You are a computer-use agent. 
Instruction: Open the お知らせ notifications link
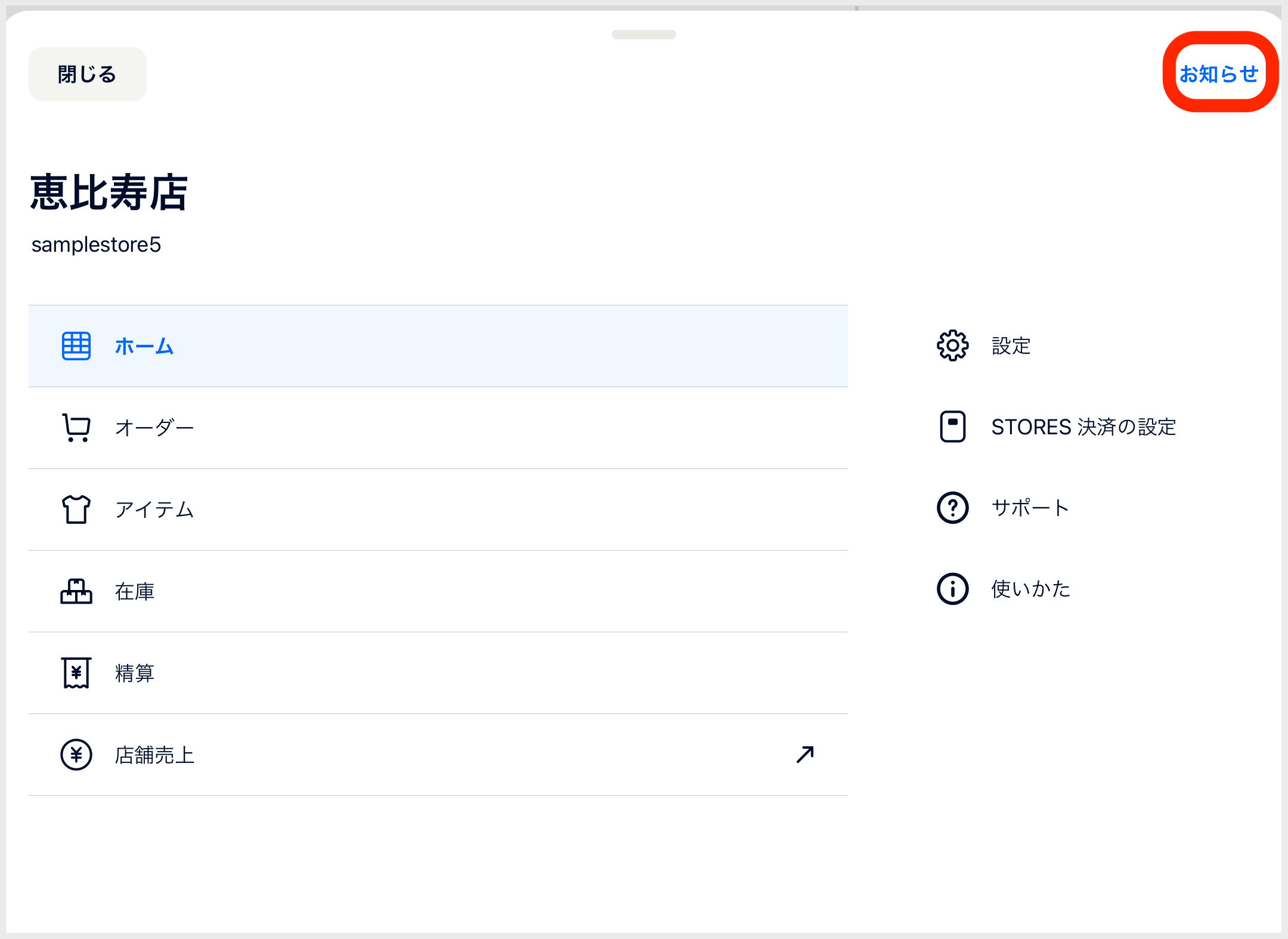(1219, 74)
